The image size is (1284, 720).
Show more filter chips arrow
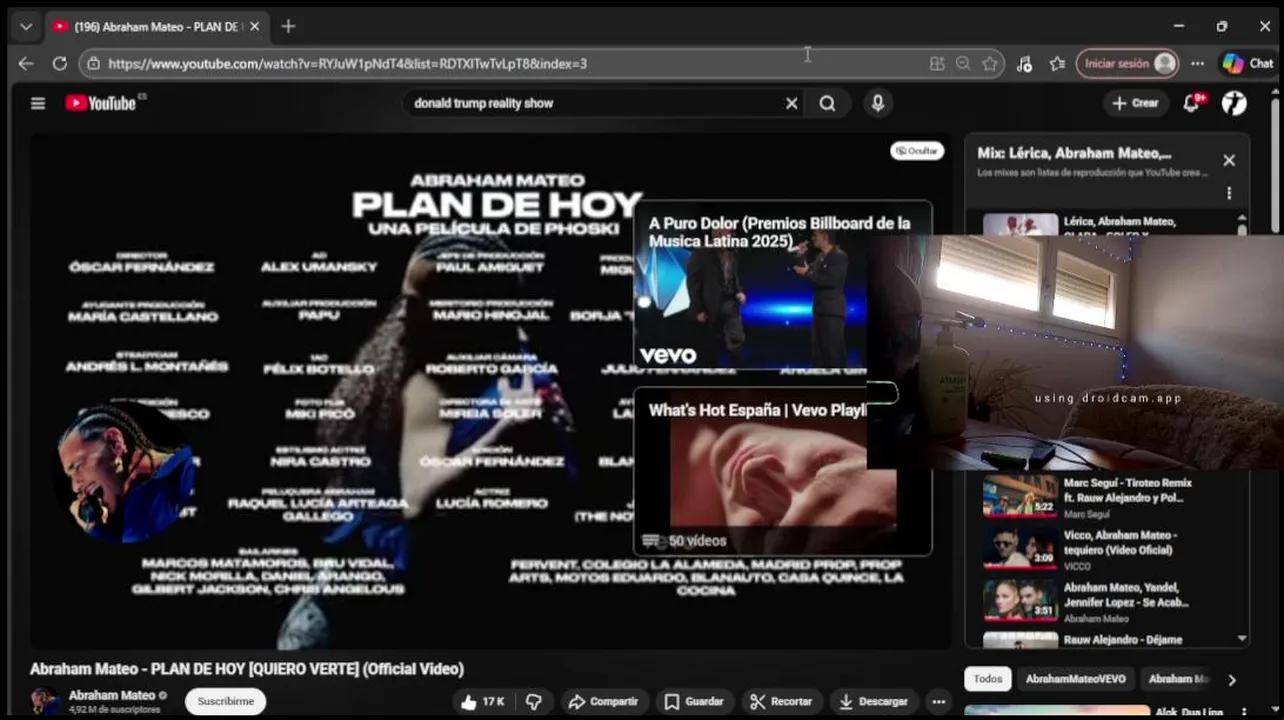point(1232,680)
